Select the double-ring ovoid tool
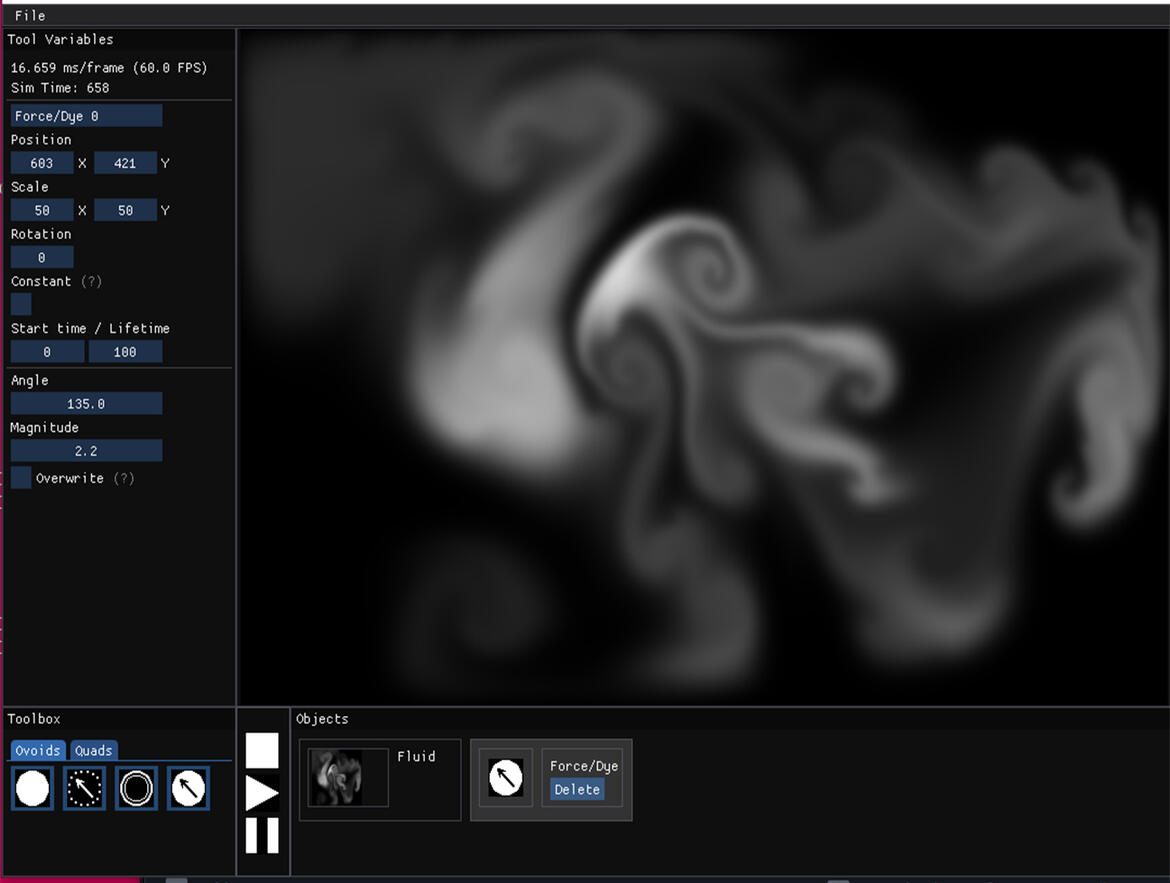This screenshot has height=883, width=1170. (x=136, y=788)
